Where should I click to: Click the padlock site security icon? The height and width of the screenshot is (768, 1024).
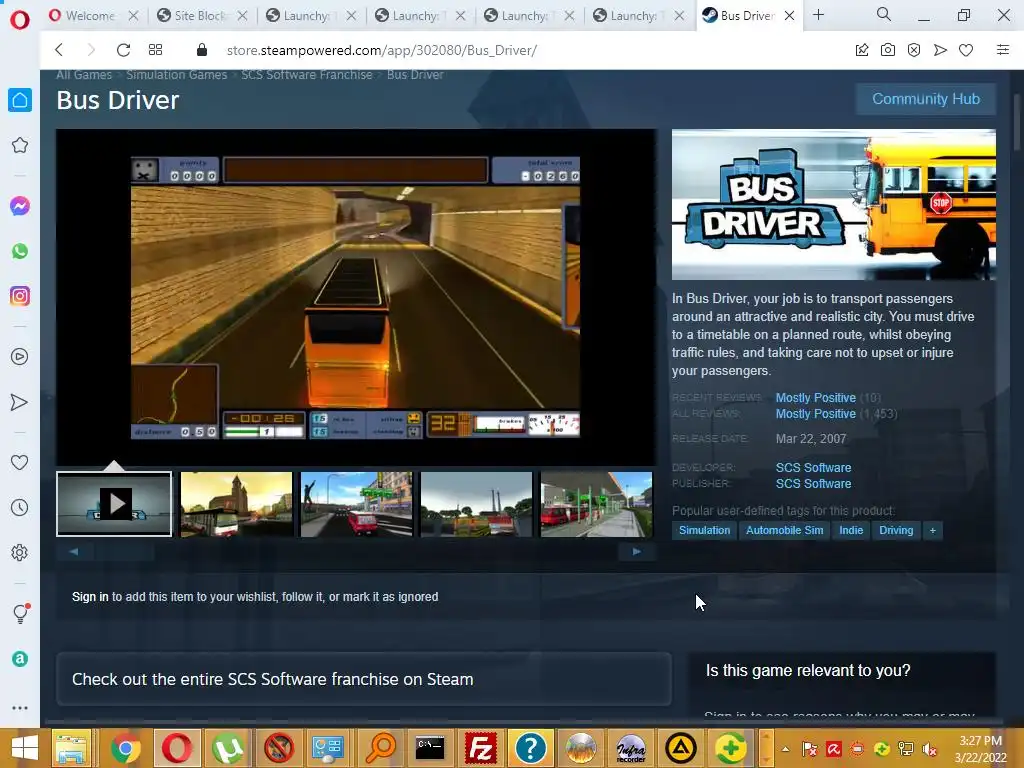202,50
